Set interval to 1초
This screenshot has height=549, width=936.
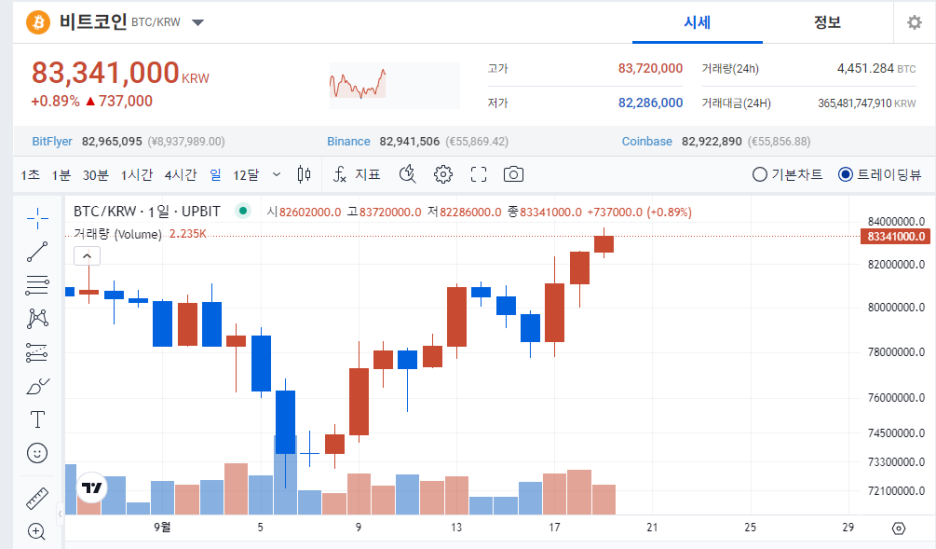tap(30, 175)
